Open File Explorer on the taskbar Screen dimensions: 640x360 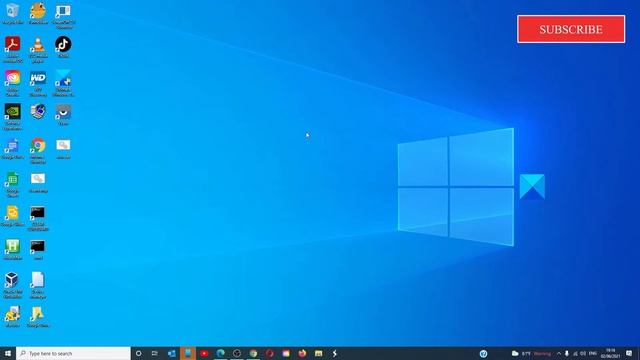(318, 353)
